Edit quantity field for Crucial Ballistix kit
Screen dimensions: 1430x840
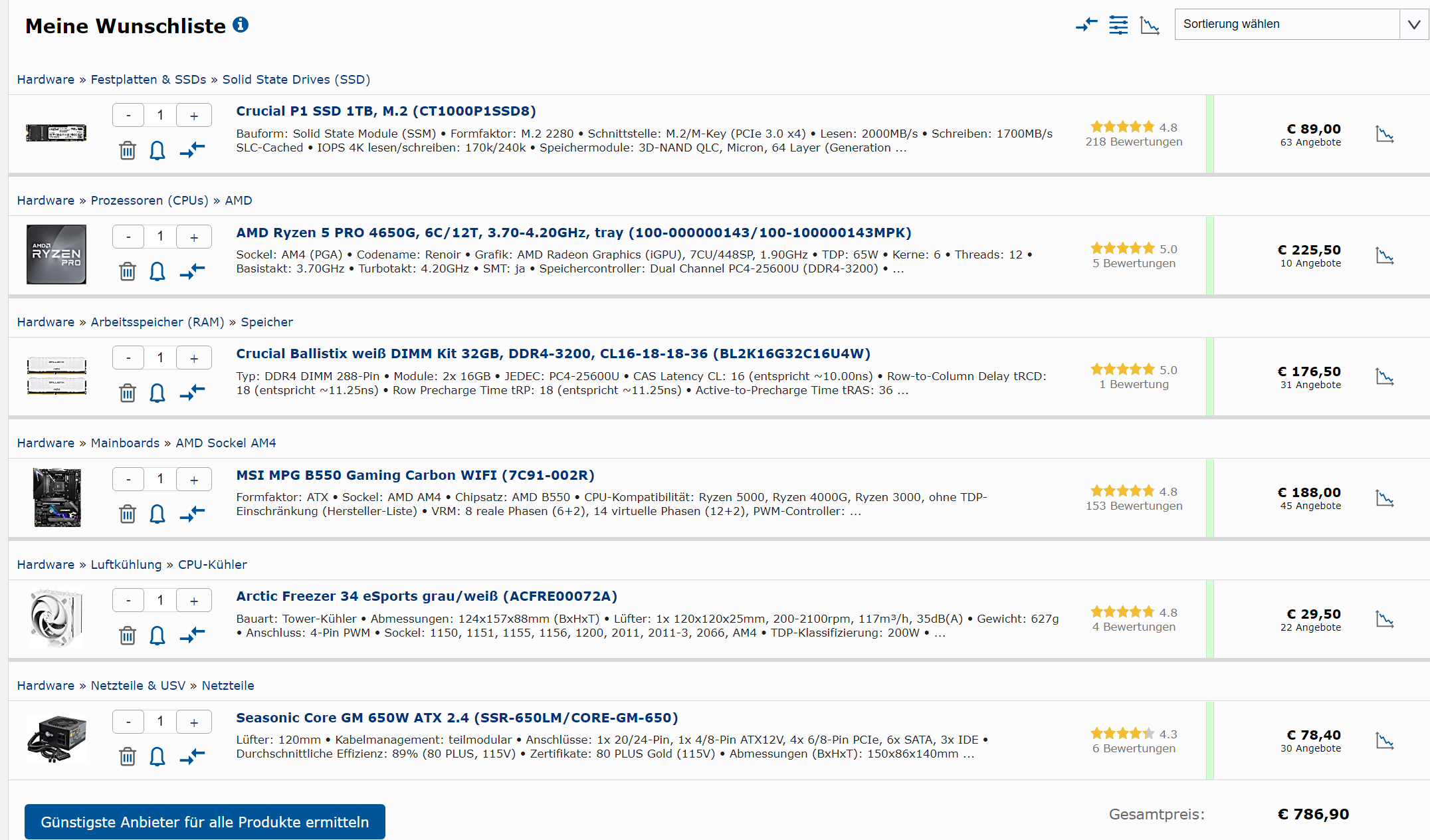tap(160, 358)
